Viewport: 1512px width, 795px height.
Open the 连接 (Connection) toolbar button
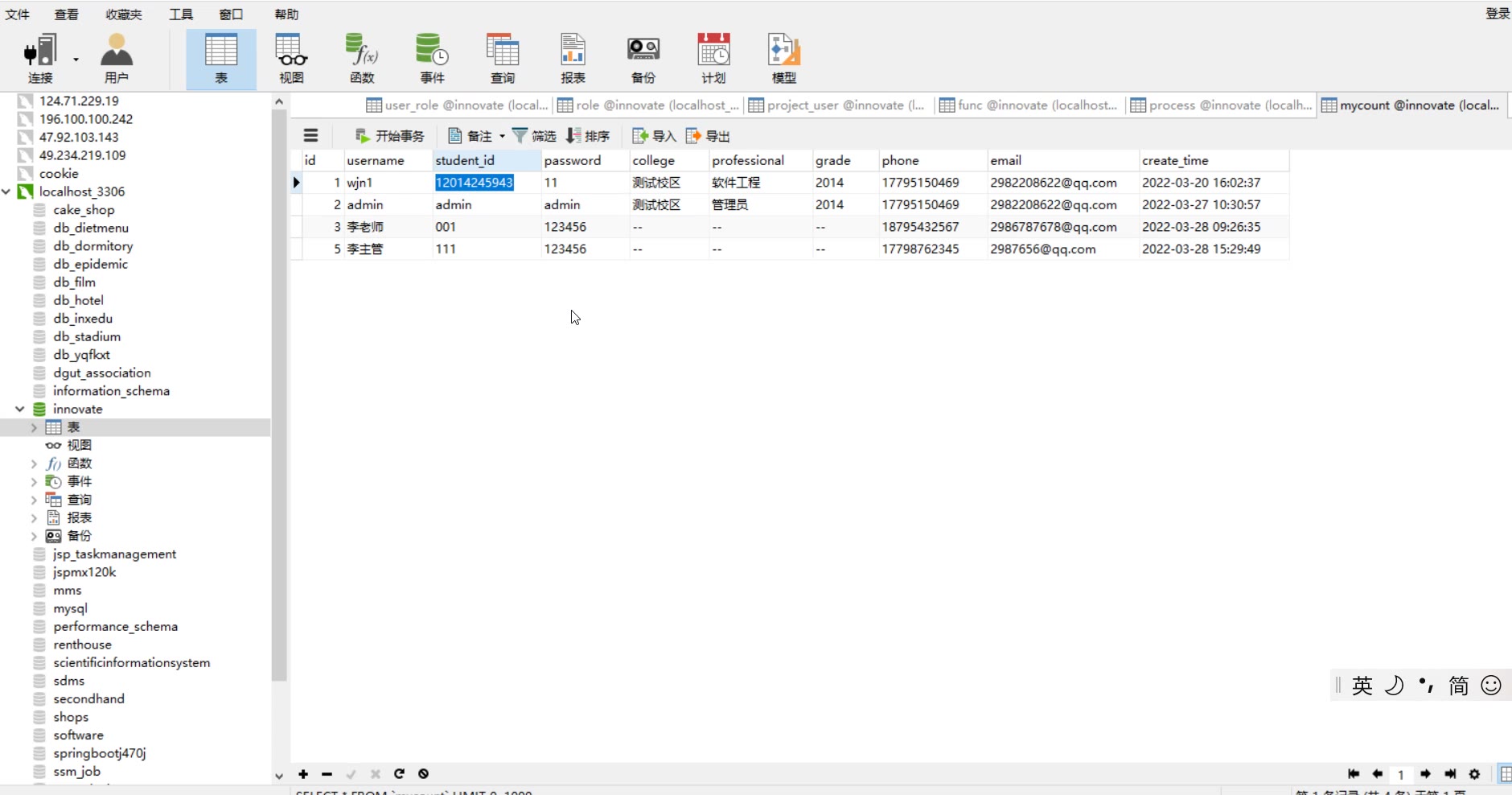40,59
